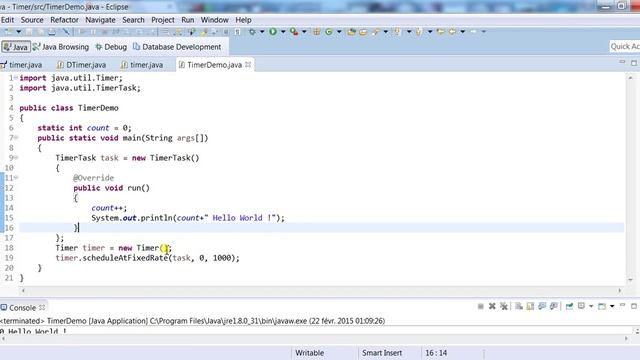Screen dimensions: 640x360
Task: Collapse the anonymous TimerTask fold on line 9
Action: tap(16, 158)
